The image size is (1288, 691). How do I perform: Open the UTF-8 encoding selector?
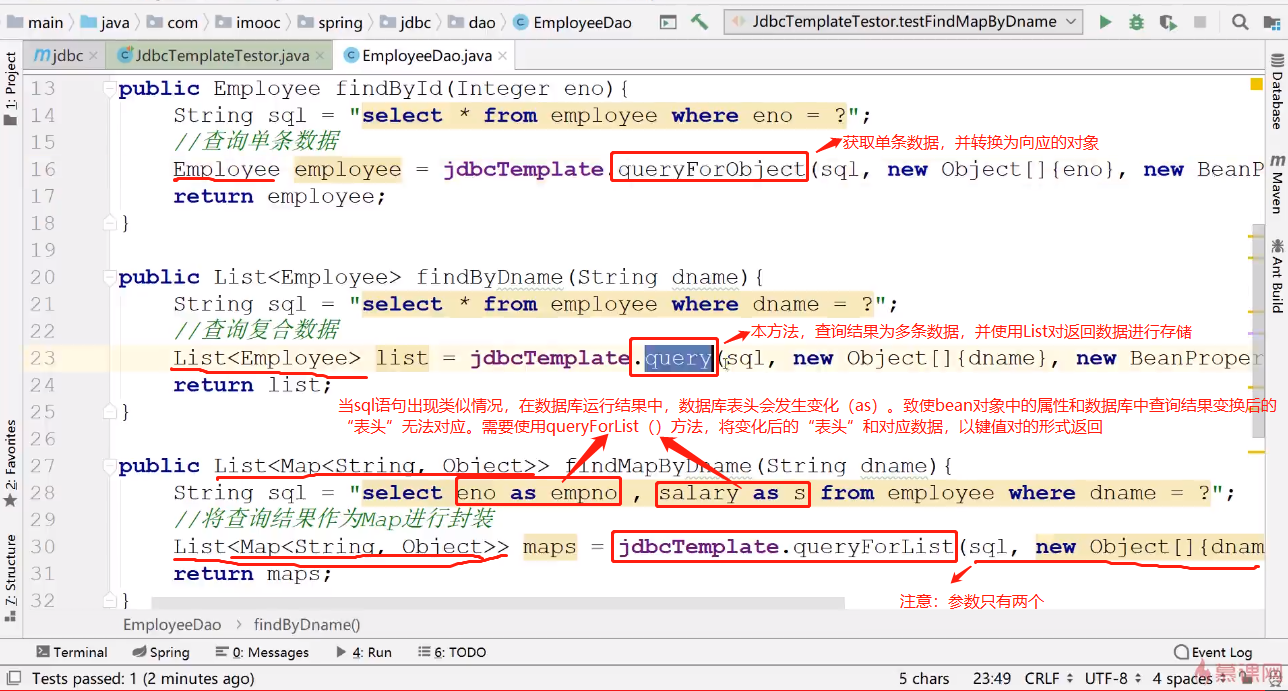1112,678
